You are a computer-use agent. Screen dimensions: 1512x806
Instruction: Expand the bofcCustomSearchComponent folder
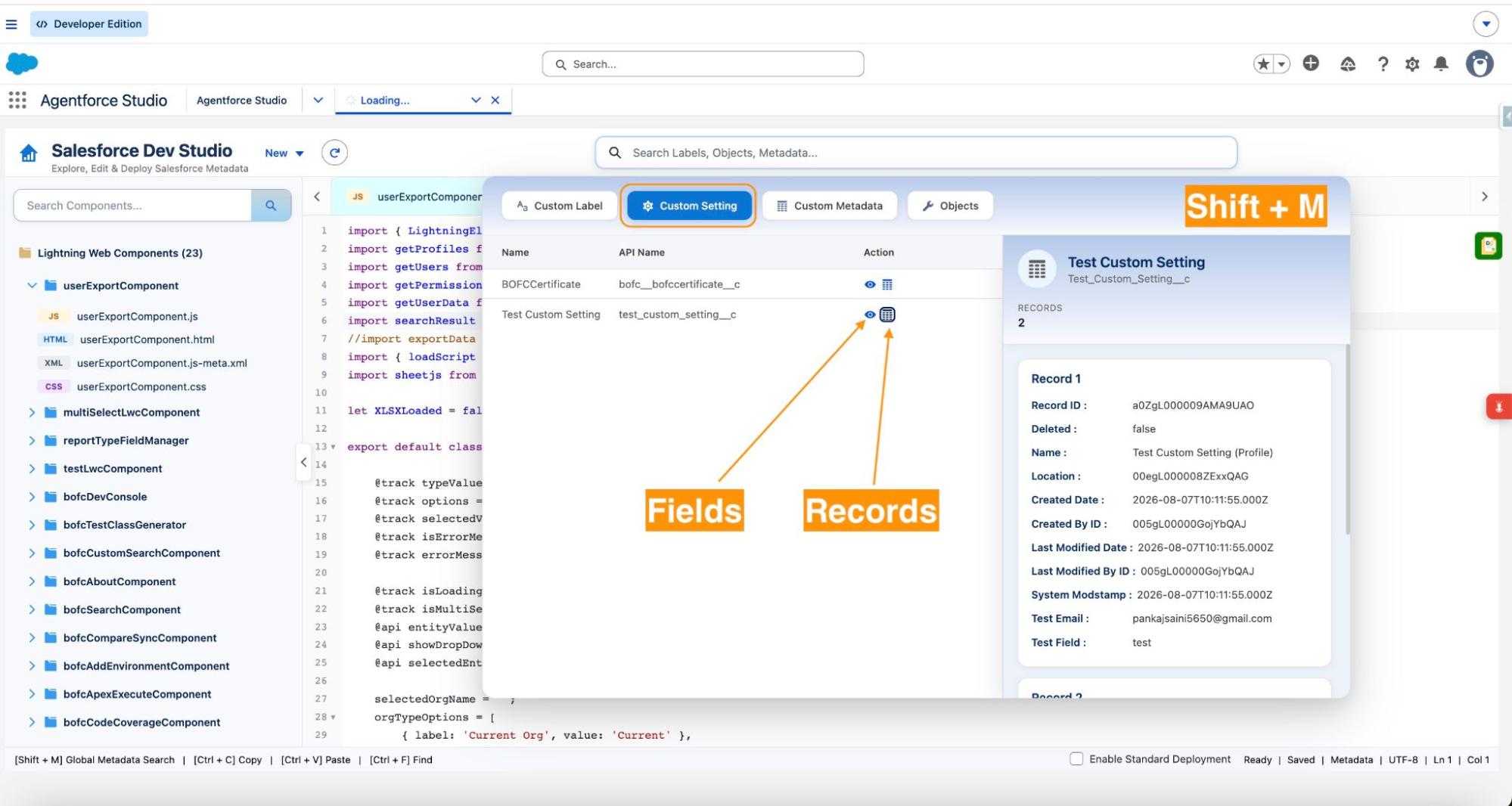[x=32, y=553]
